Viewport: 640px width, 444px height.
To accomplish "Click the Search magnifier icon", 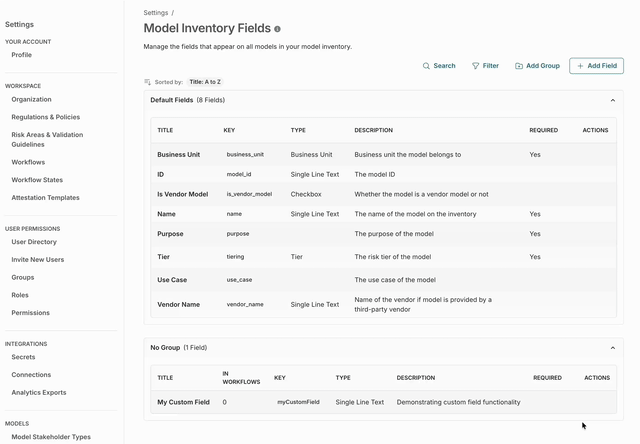I will point(426,66).
